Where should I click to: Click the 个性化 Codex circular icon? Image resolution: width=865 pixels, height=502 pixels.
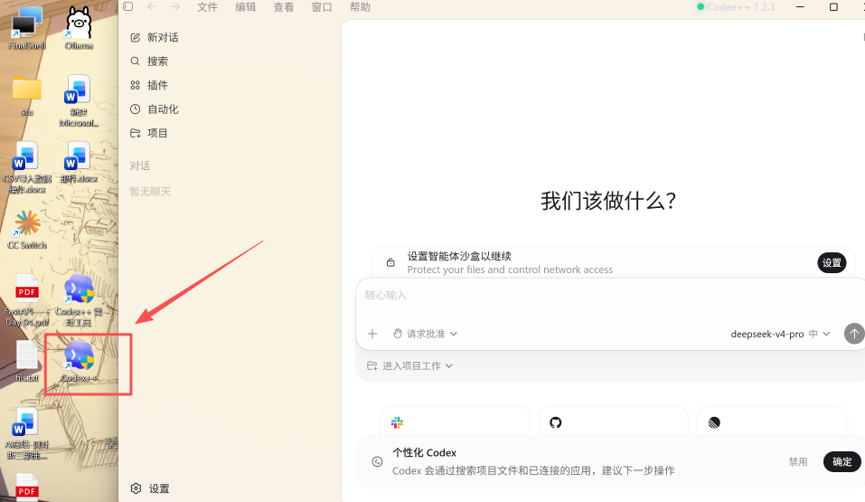tap(377, 462)
